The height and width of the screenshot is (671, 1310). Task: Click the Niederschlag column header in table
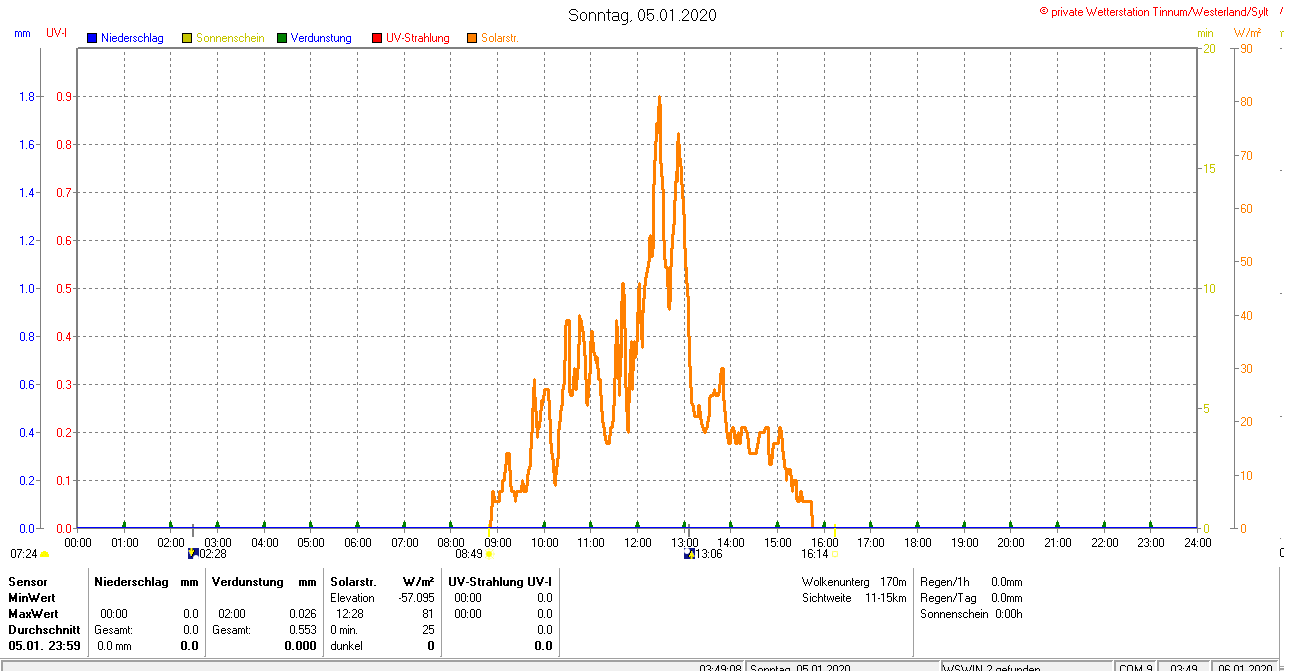point(130,582)
